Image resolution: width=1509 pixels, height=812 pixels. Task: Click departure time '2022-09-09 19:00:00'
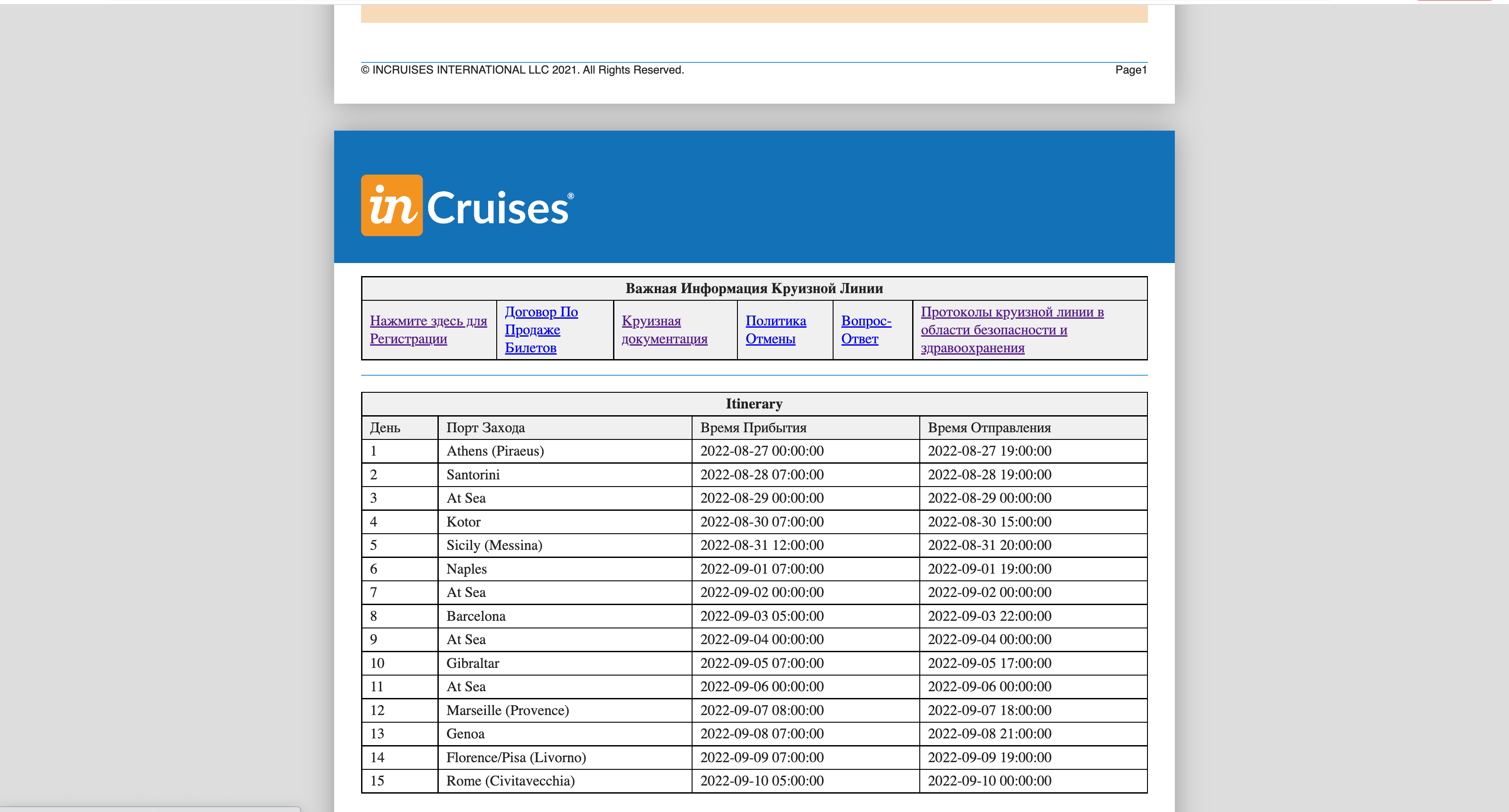pos(989,758)
